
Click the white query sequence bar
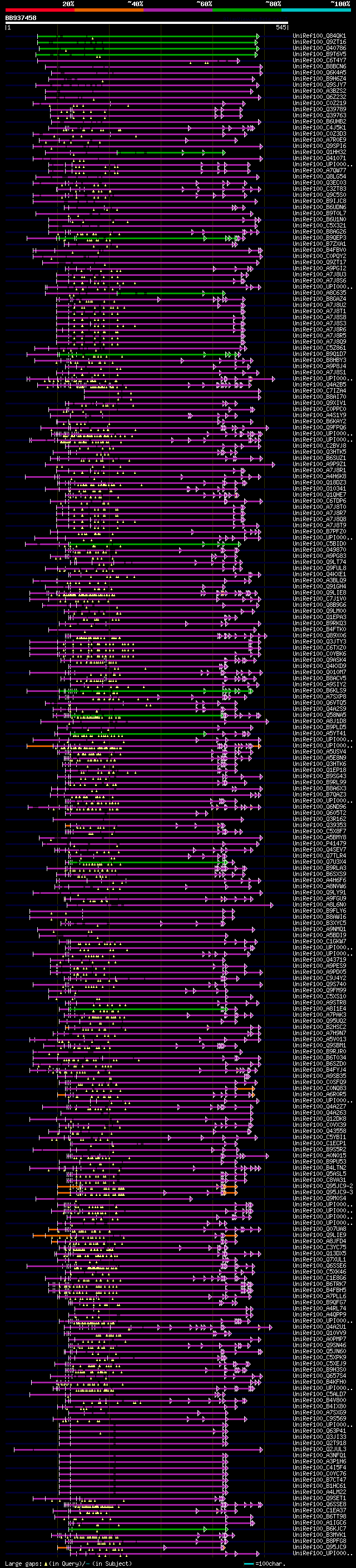pyautogui.click(x=147, y=23)
